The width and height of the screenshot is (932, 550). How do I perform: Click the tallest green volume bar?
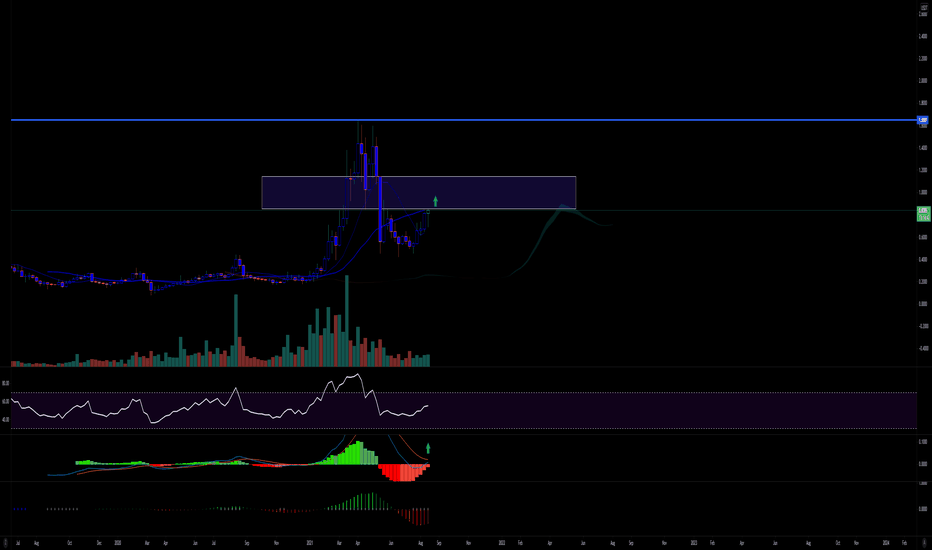coord(347,321)
